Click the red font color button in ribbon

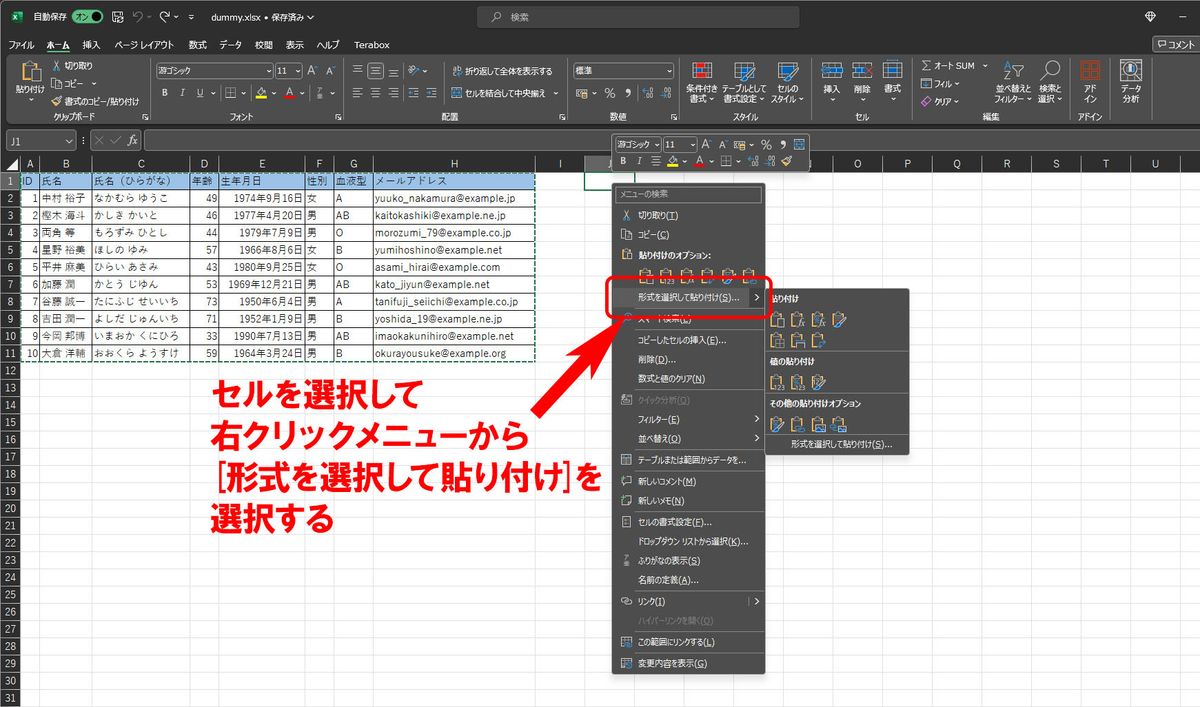tap(289, 93)
